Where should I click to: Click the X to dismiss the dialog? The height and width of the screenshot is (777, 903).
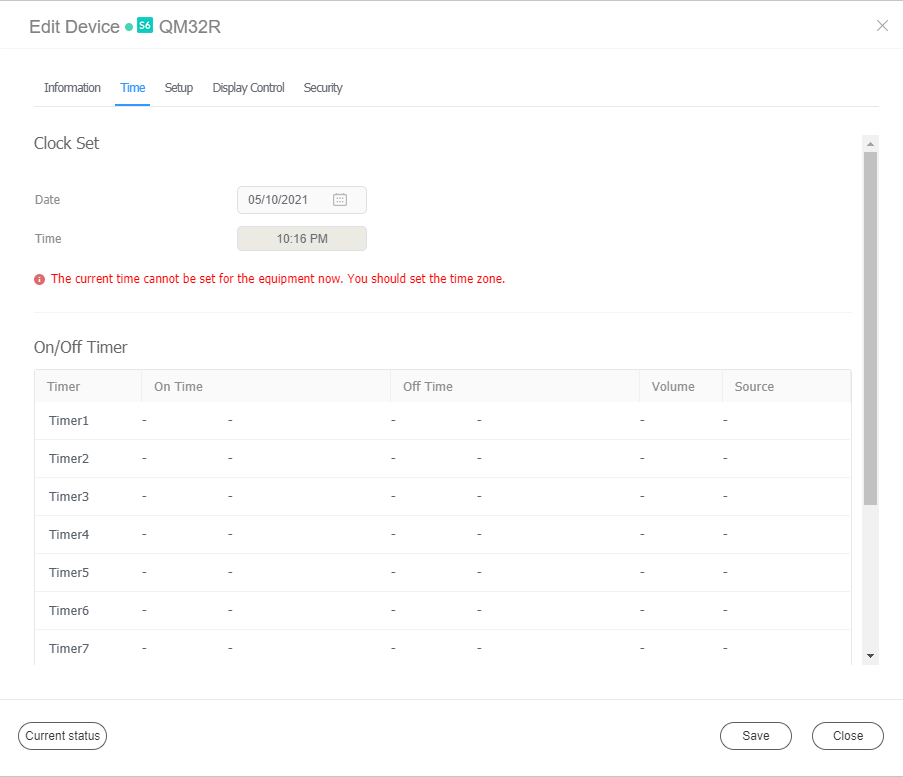882,26
